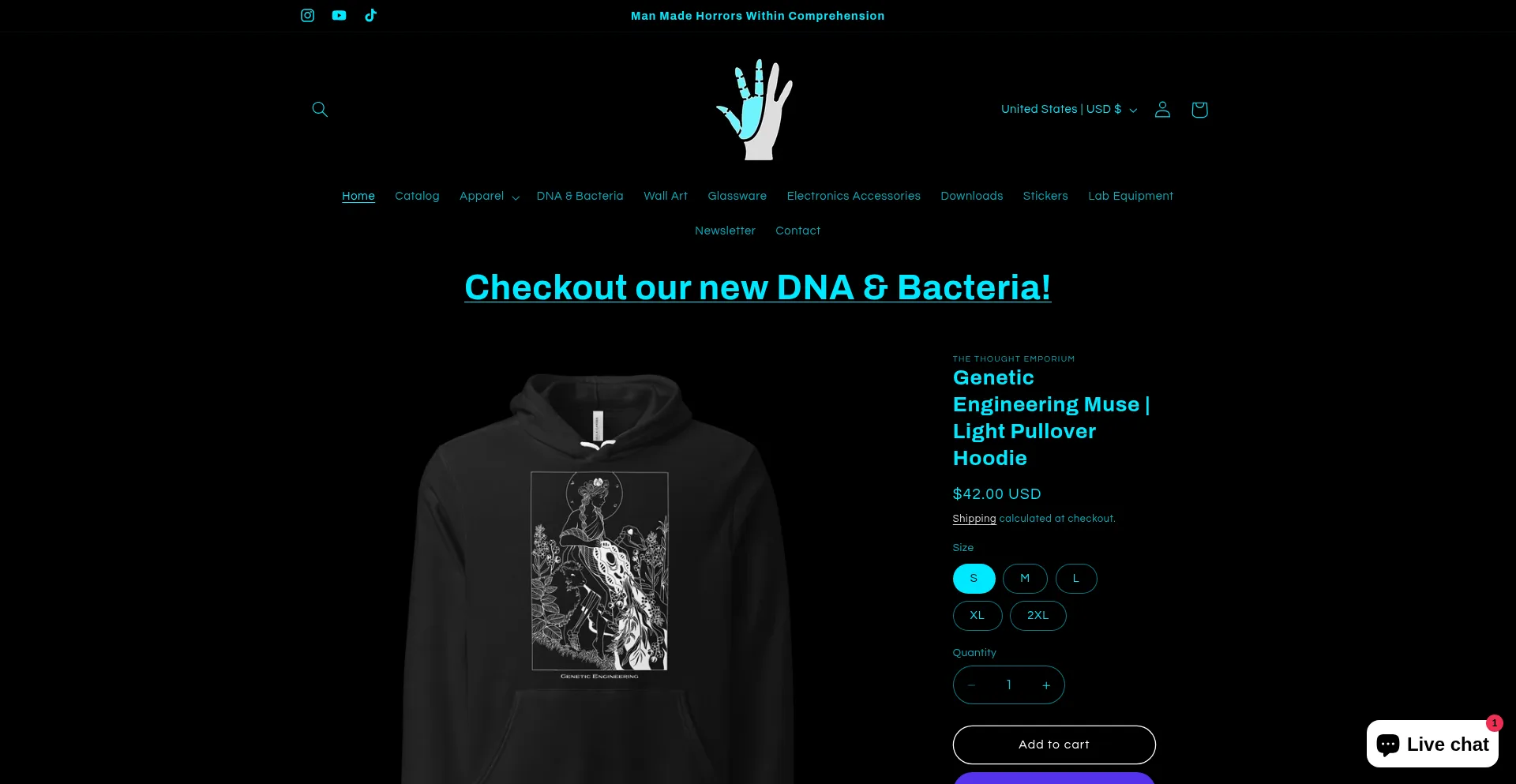Open the search magnifier icon
Viewport: 1516px width, 784px height.
pos(320,110)
